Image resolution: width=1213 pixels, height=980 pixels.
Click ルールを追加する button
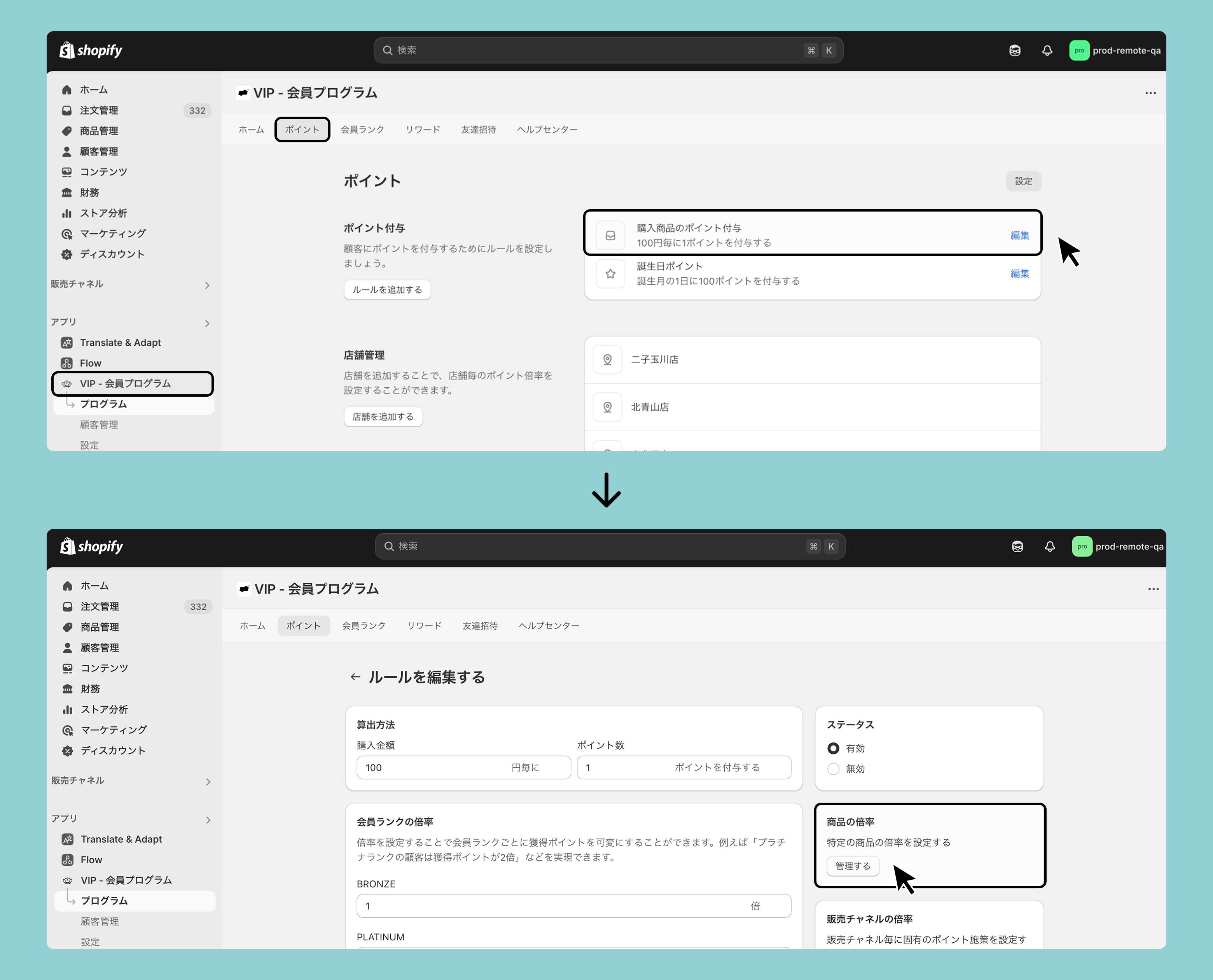pyautogui.click(x=387, y=290)
